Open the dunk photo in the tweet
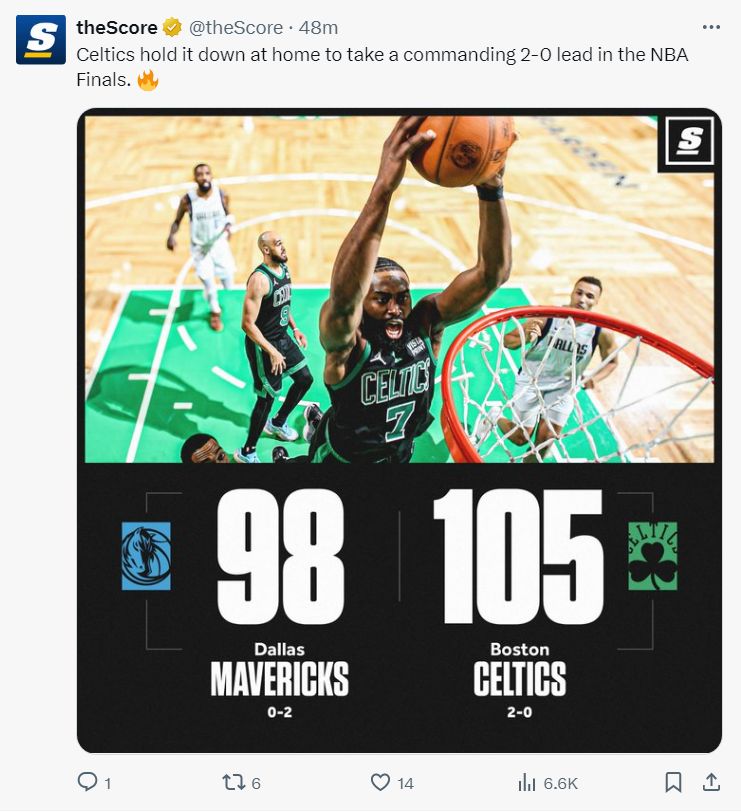The image size is (741, 812). [x=399, y=289]
